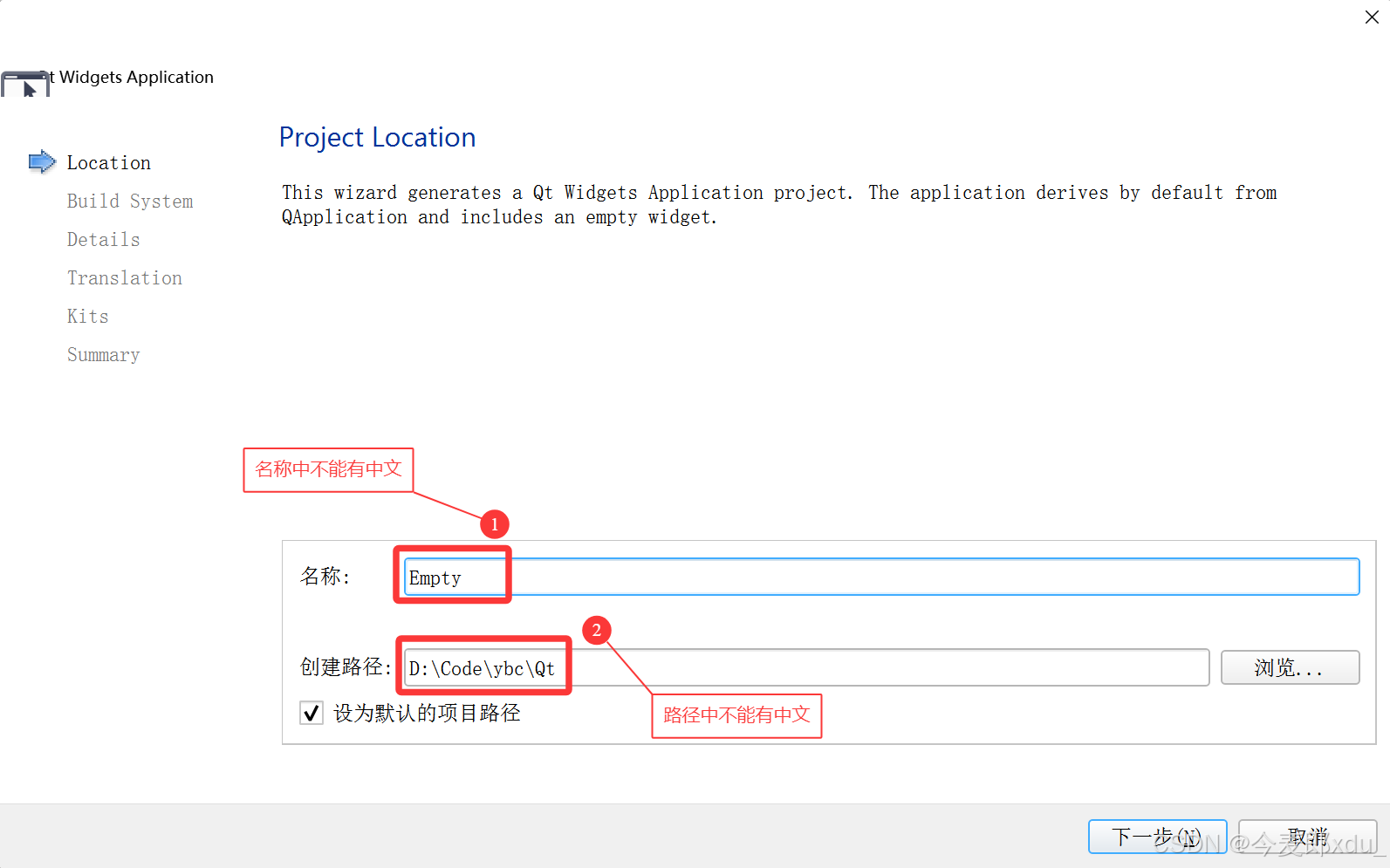Select the Location wizard step
Image resolution: width=1390 pixels, height=868 pixels.
109,163
